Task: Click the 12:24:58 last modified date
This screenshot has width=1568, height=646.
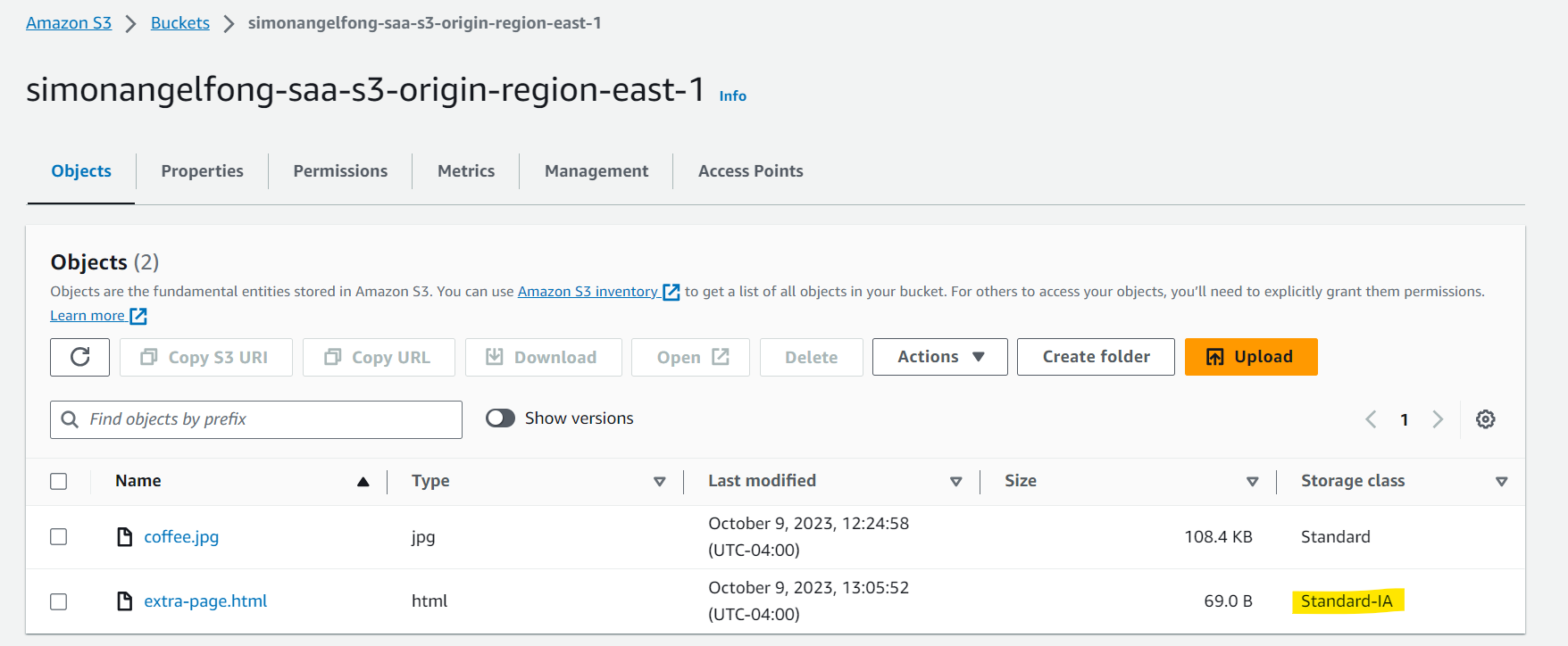Action: [x=808, y=536]
